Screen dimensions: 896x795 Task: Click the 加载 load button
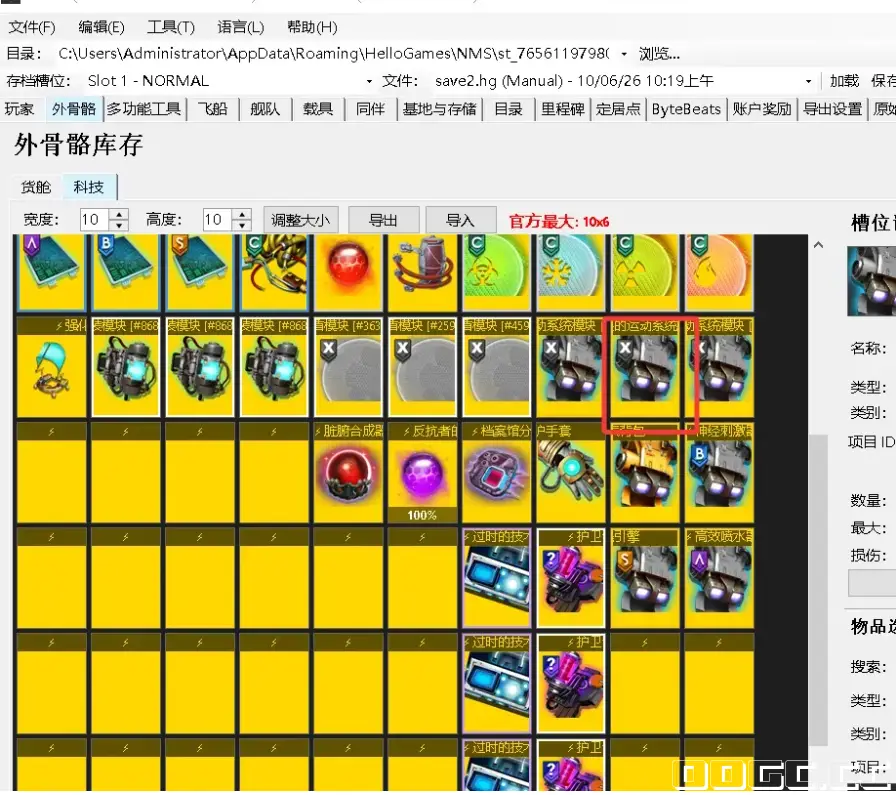844,81
